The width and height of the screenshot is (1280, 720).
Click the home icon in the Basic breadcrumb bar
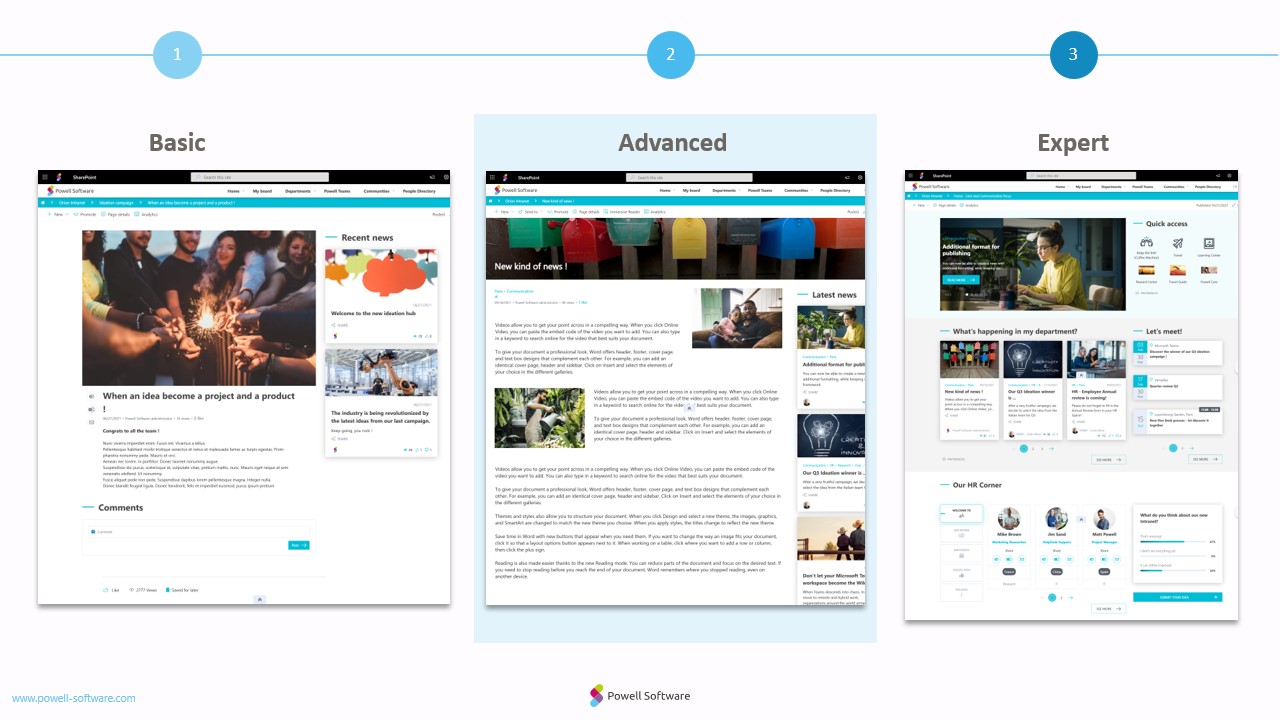45,202
